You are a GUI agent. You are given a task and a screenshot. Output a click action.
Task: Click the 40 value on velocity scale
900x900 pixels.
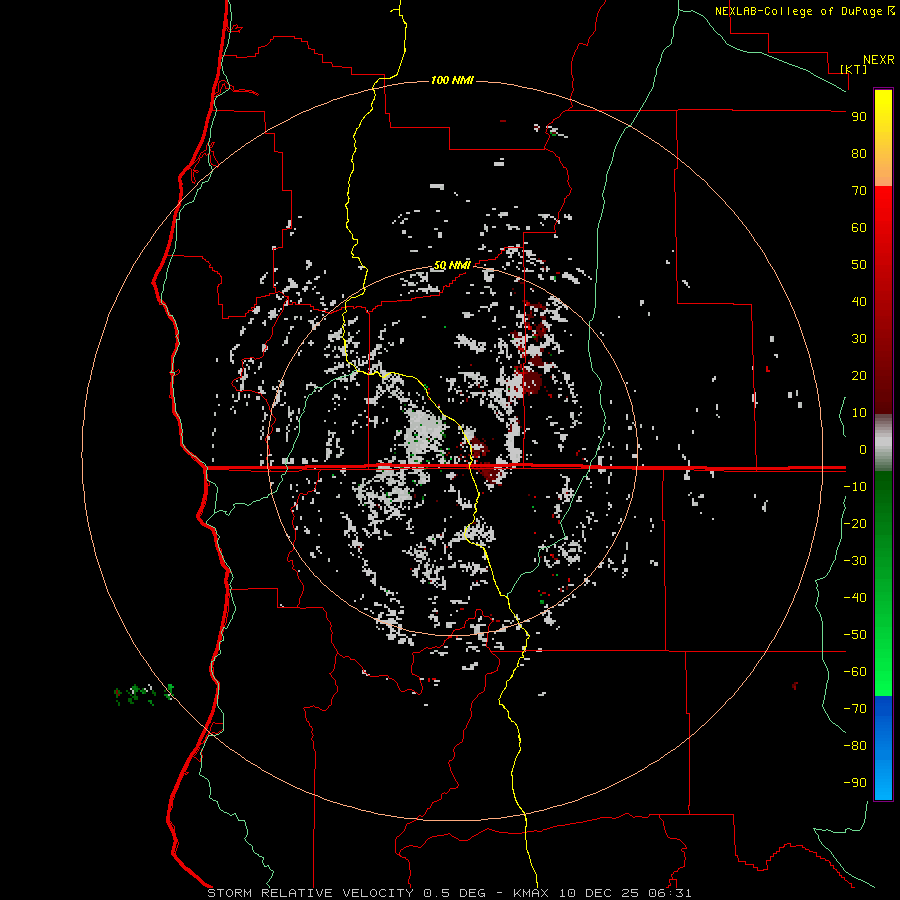[859, 302]
